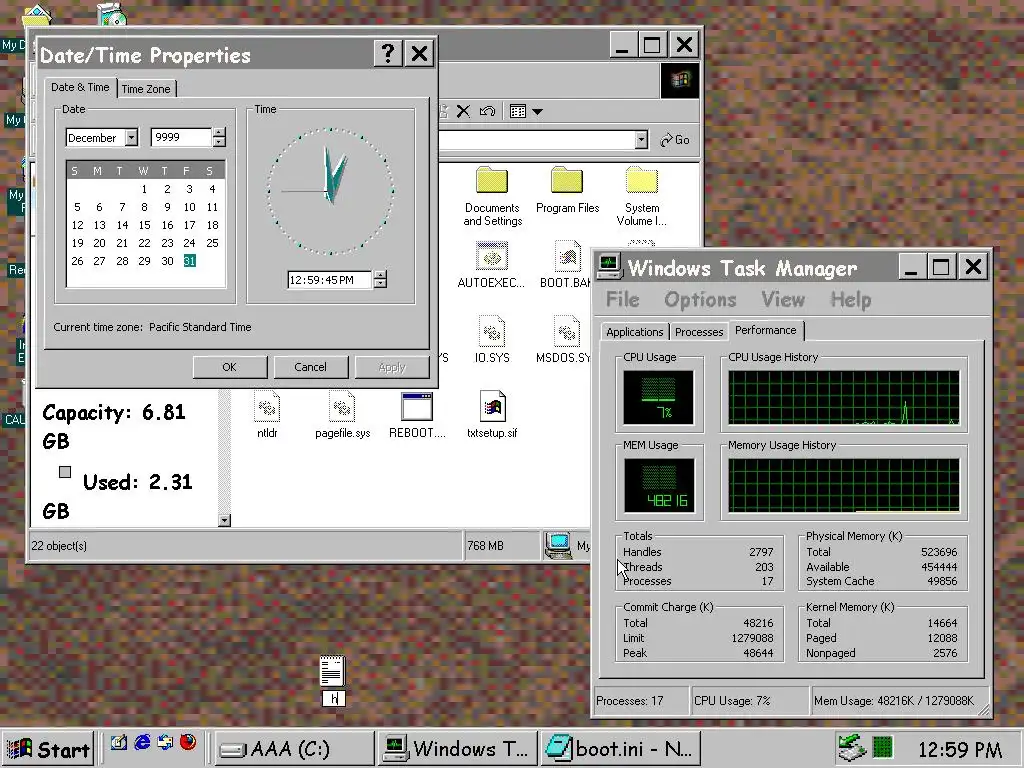Select the BOOT.BAK file icon

[x=566, y=265]
